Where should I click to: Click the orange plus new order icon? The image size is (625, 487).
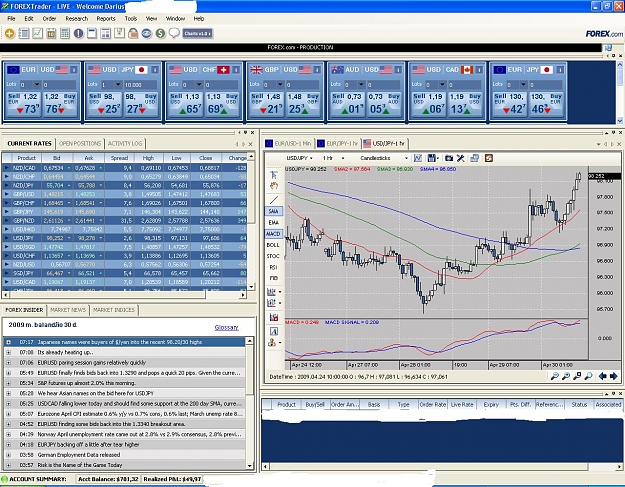(x=10, y=33)
